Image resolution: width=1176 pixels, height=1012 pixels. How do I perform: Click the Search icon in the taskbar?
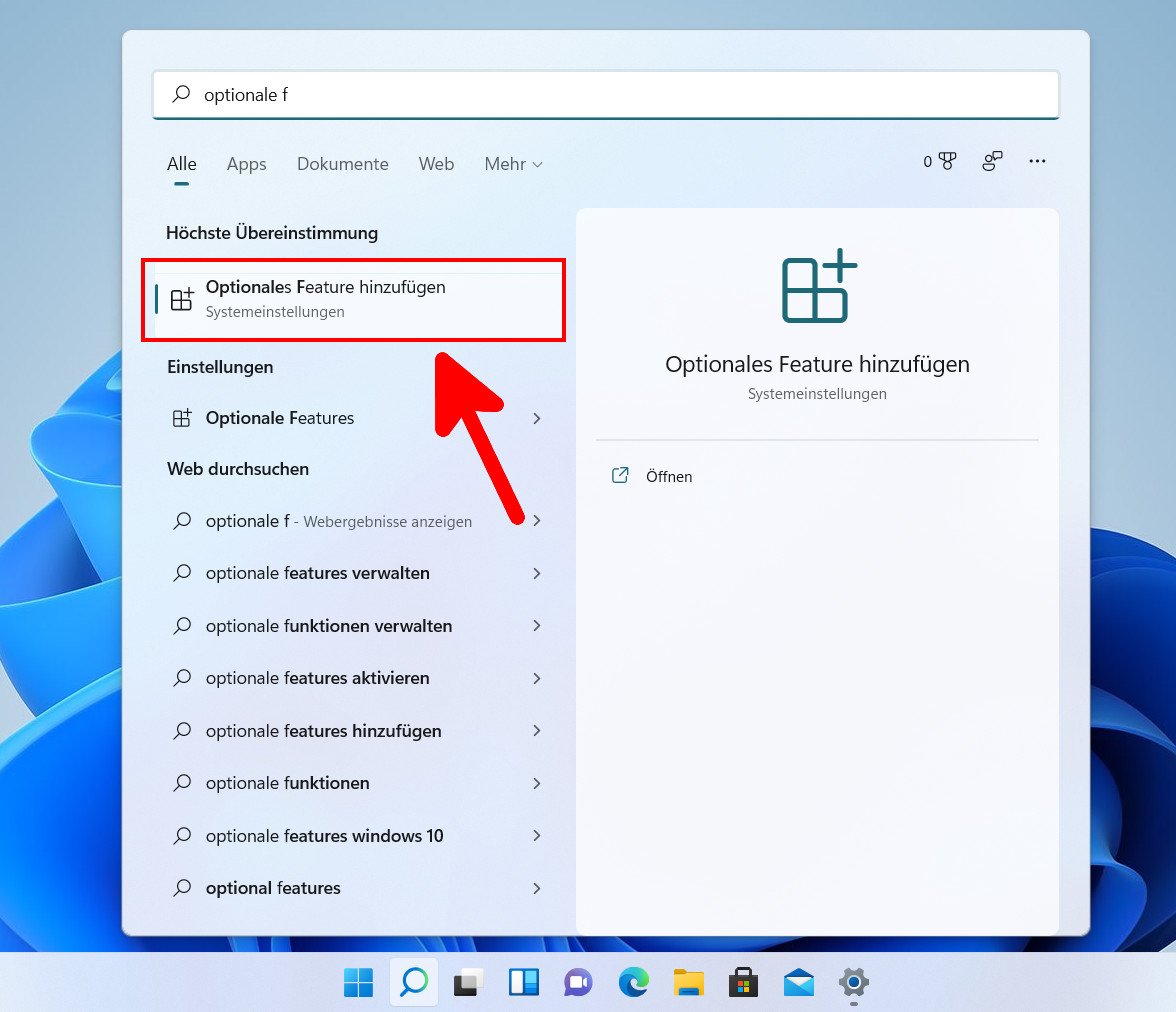pyautogui.click(x=413, y=983)
